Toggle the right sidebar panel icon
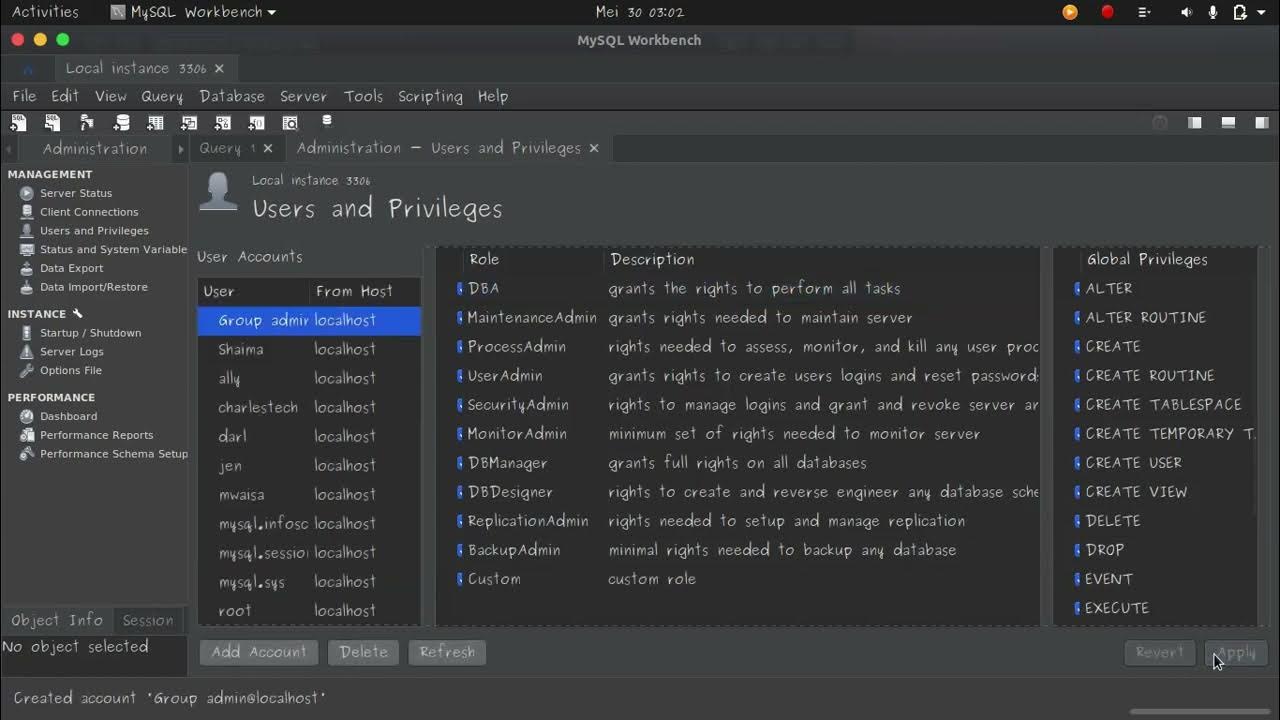Viewport: 1280px width, 720px height. pos(1262,123)
